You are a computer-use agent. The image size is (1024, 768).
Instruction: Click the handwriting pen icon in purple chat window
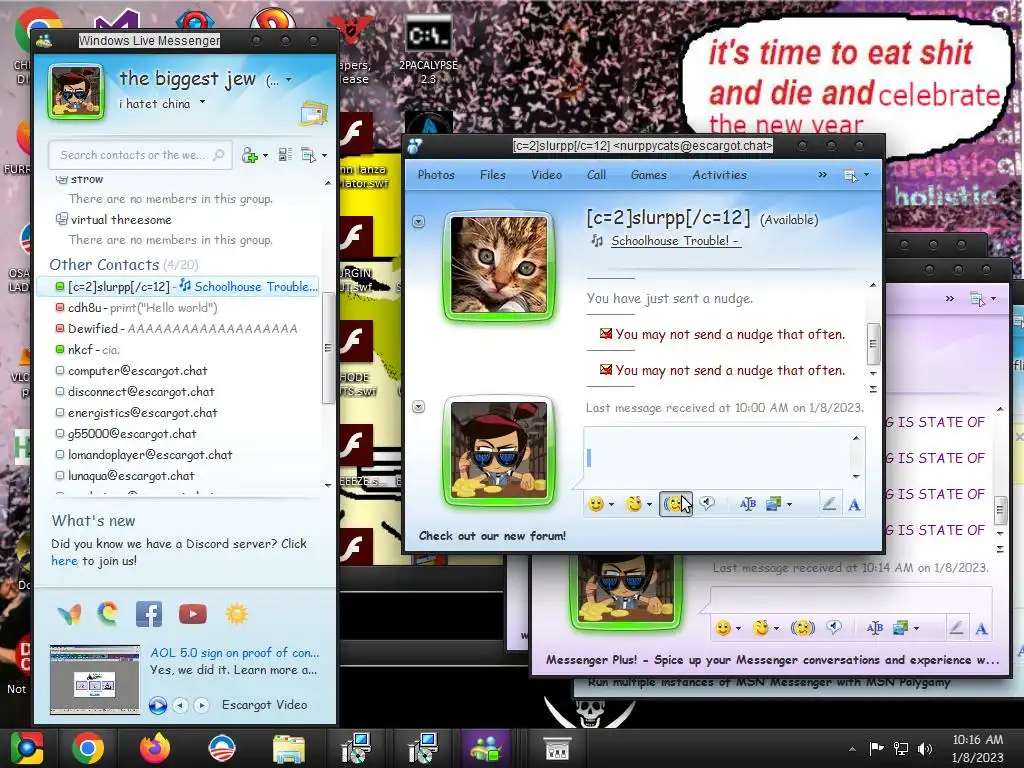click(x=955, y=628)
